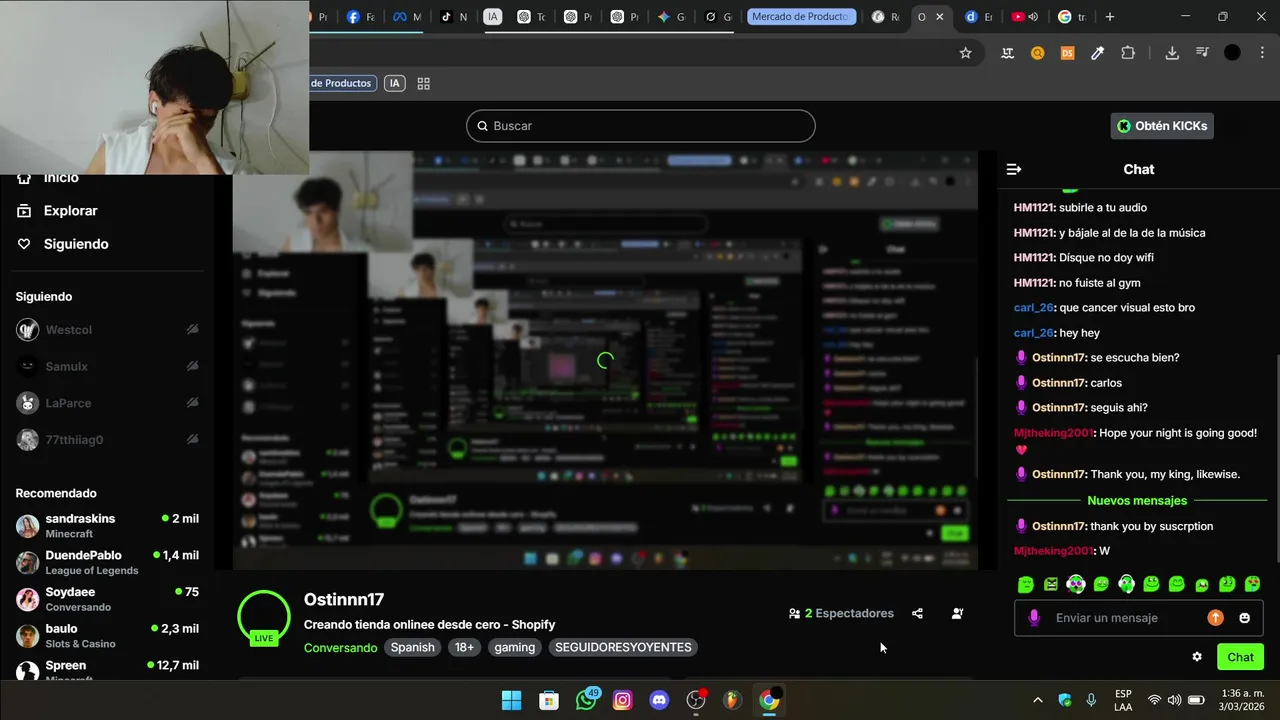1280x720 pixels.
Task: Open the system volume control in tray
Action: click(1174, 700)
